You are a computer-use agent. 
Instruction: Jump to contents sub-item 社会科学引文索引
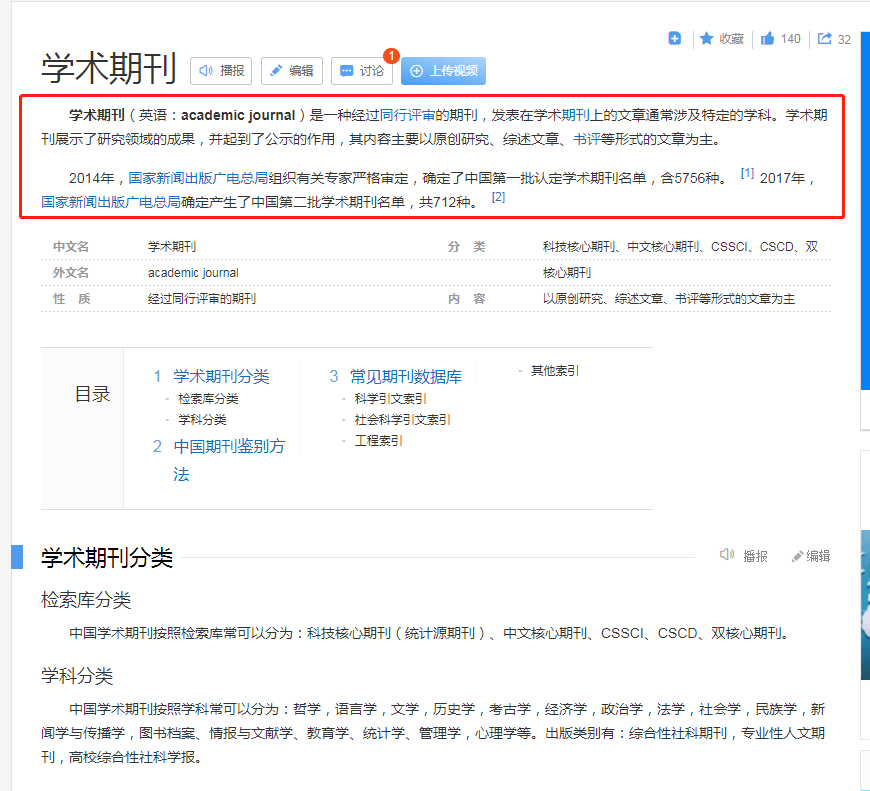(x=402, y=420)
